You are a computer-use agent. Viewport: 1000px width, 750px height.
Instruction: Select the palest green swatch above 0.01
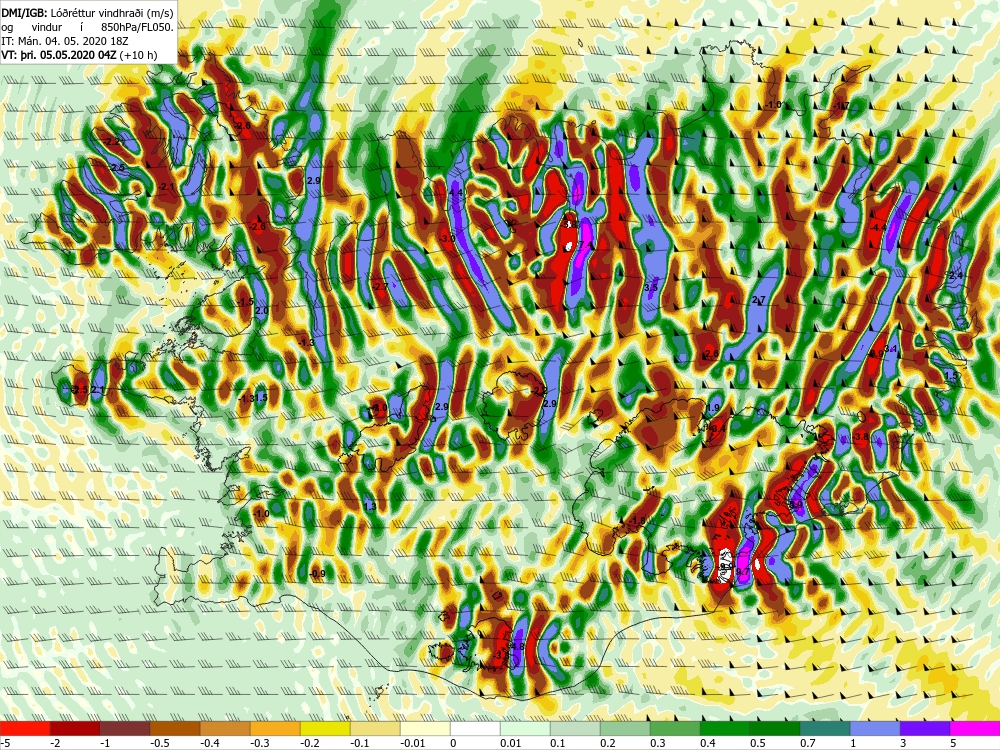pyautogui.click(x=525, y=728)
